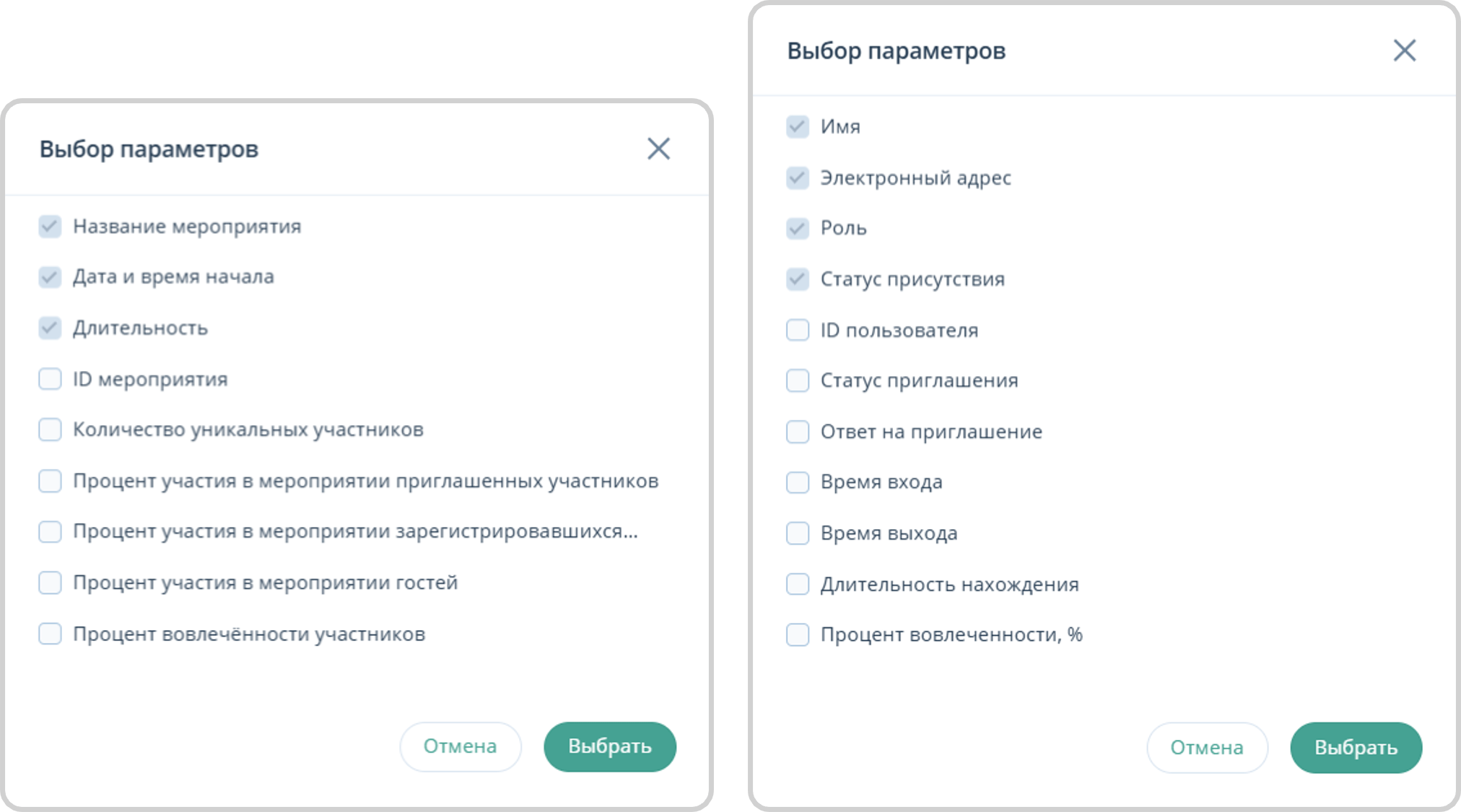Check "Процент вовлечённости участников" in left dialog
The width and height of the screenshot is (1461, 812).
tap(49, 634)
